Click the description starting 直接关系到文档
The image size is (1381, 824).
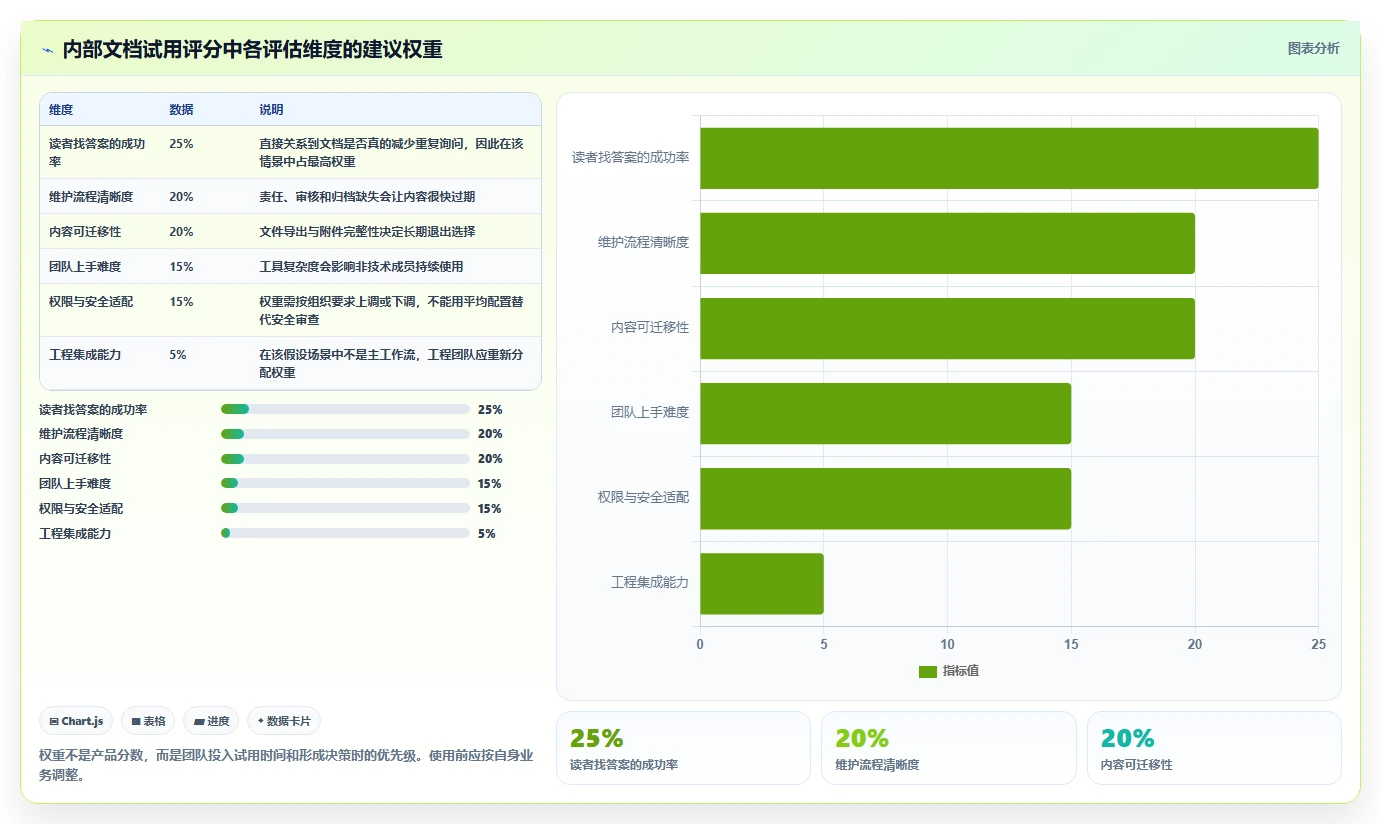coord(391,152)
